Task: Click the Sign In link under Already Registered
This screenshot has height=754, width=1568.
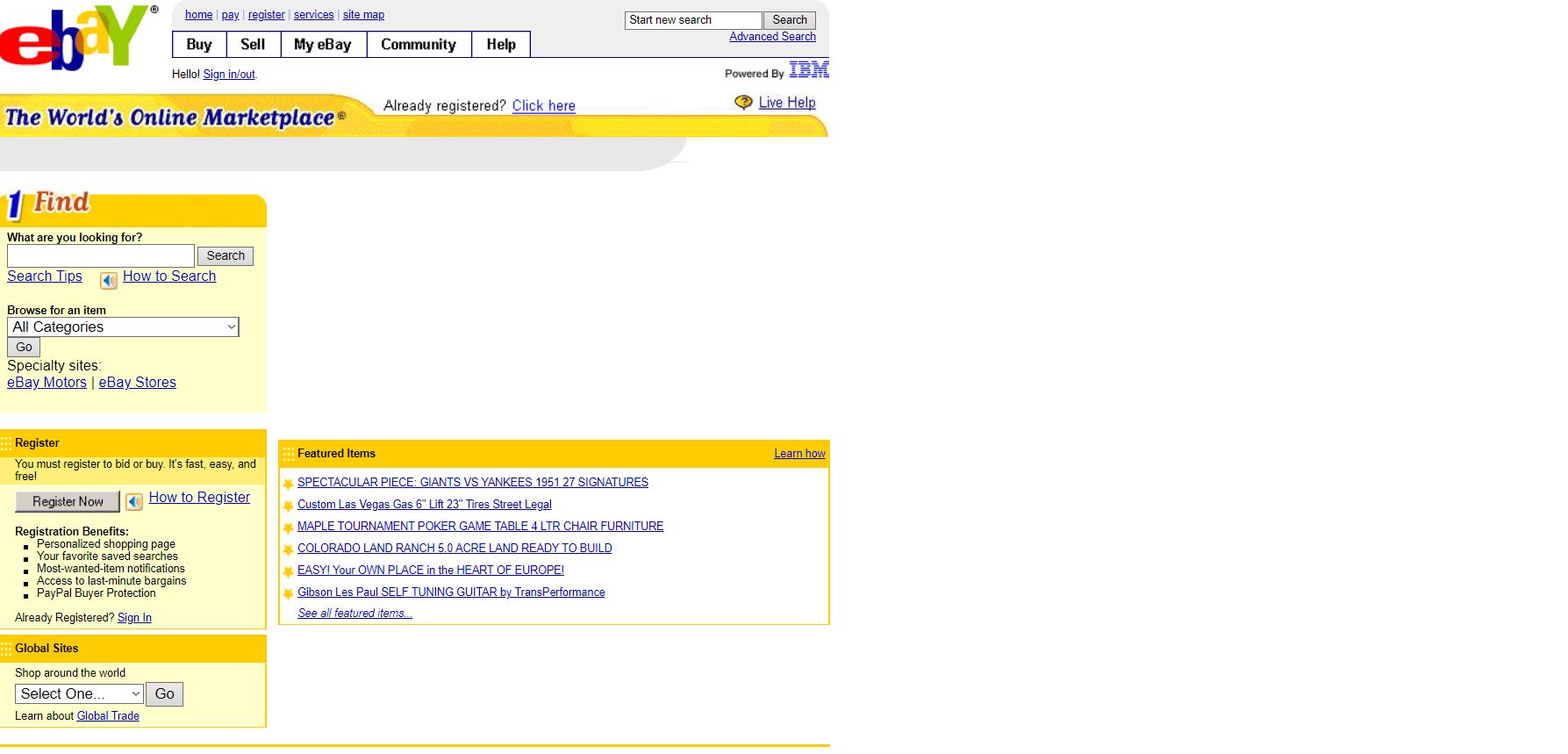Action: tap(134, 618)
